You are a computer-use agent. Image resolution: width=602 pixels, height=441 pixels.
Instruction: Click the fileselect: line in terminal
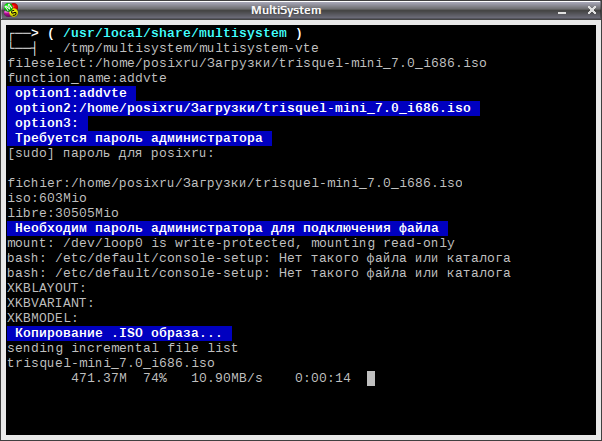[247, 63]
